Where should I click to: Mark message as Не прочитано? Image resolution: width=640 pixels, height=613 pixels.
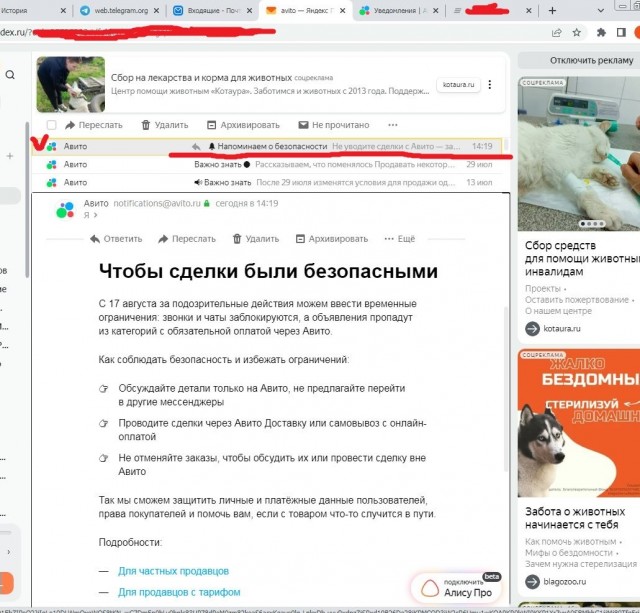334,125
